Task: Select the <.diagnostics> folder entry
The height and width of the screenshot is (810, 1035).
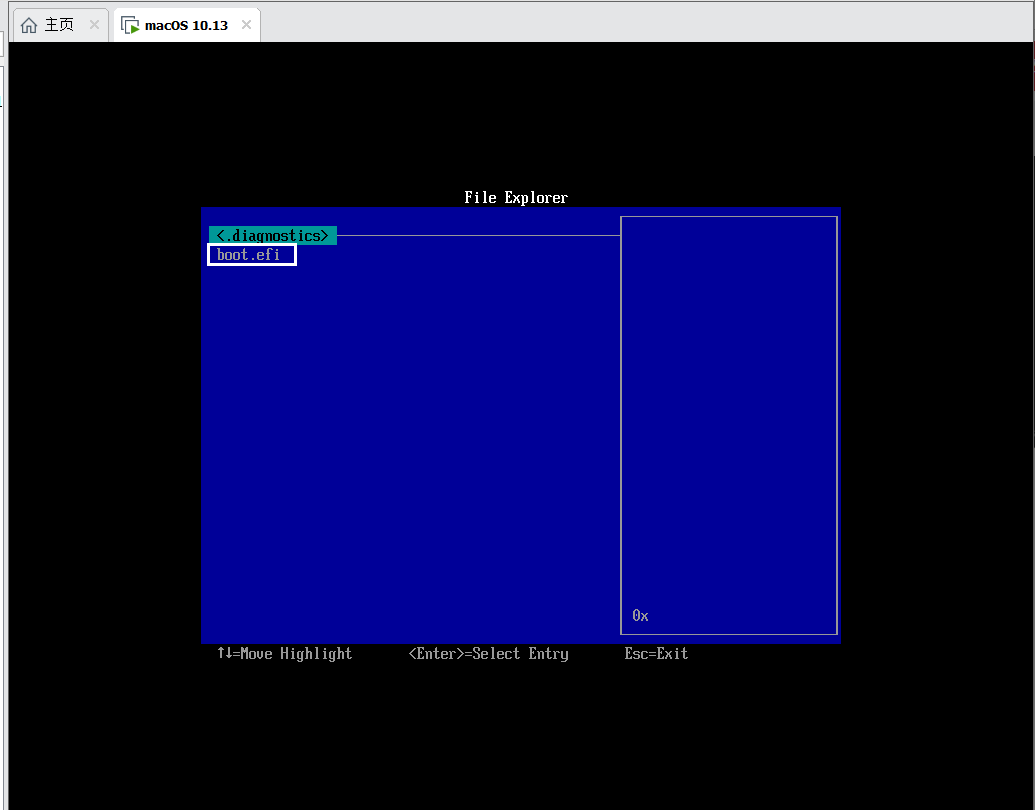Action: pyautogui.click(x=273, y=236)
